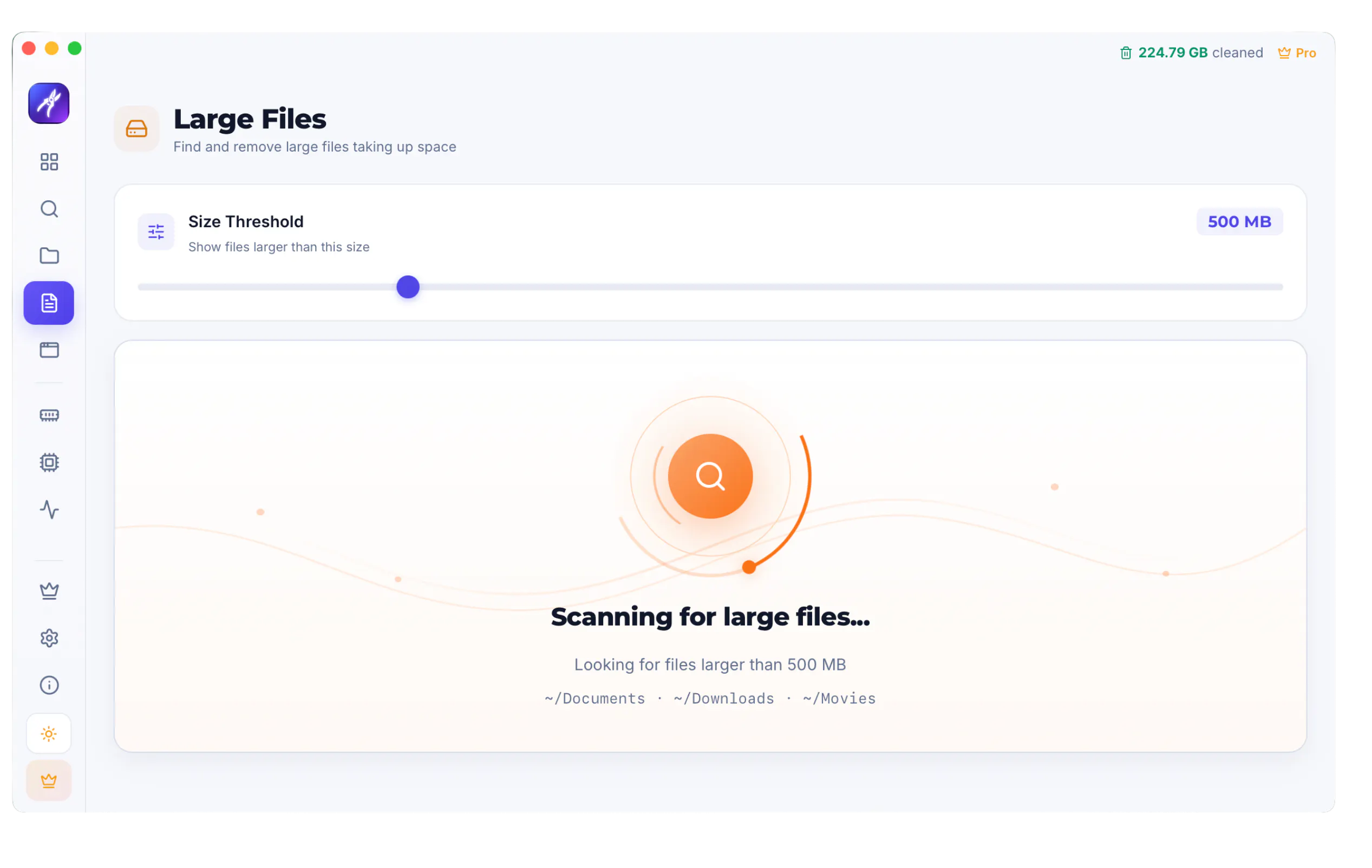
Task: Click the 500 MB threshold badge
Action: (x=1239, y=221)
